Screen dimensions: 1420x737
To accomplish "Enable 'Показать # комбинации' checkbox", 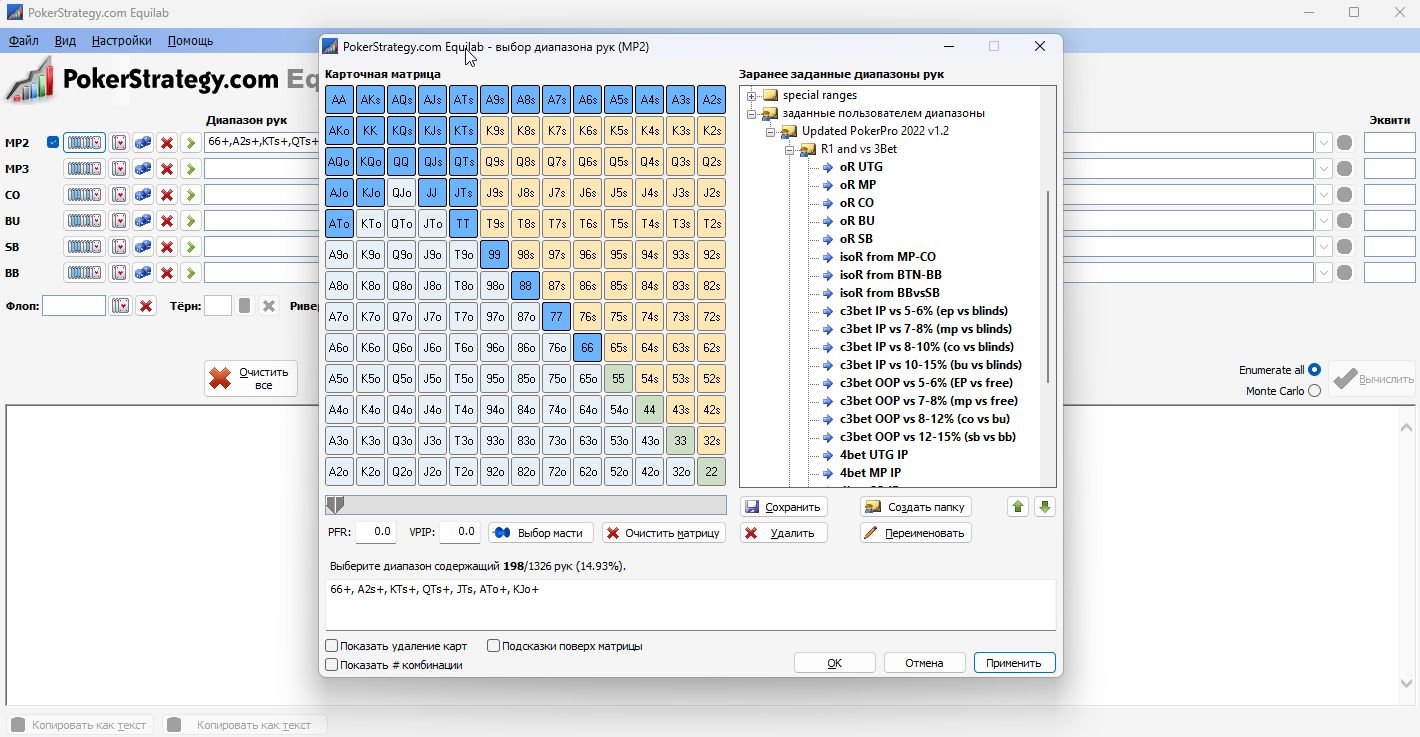I will point(332,664).
